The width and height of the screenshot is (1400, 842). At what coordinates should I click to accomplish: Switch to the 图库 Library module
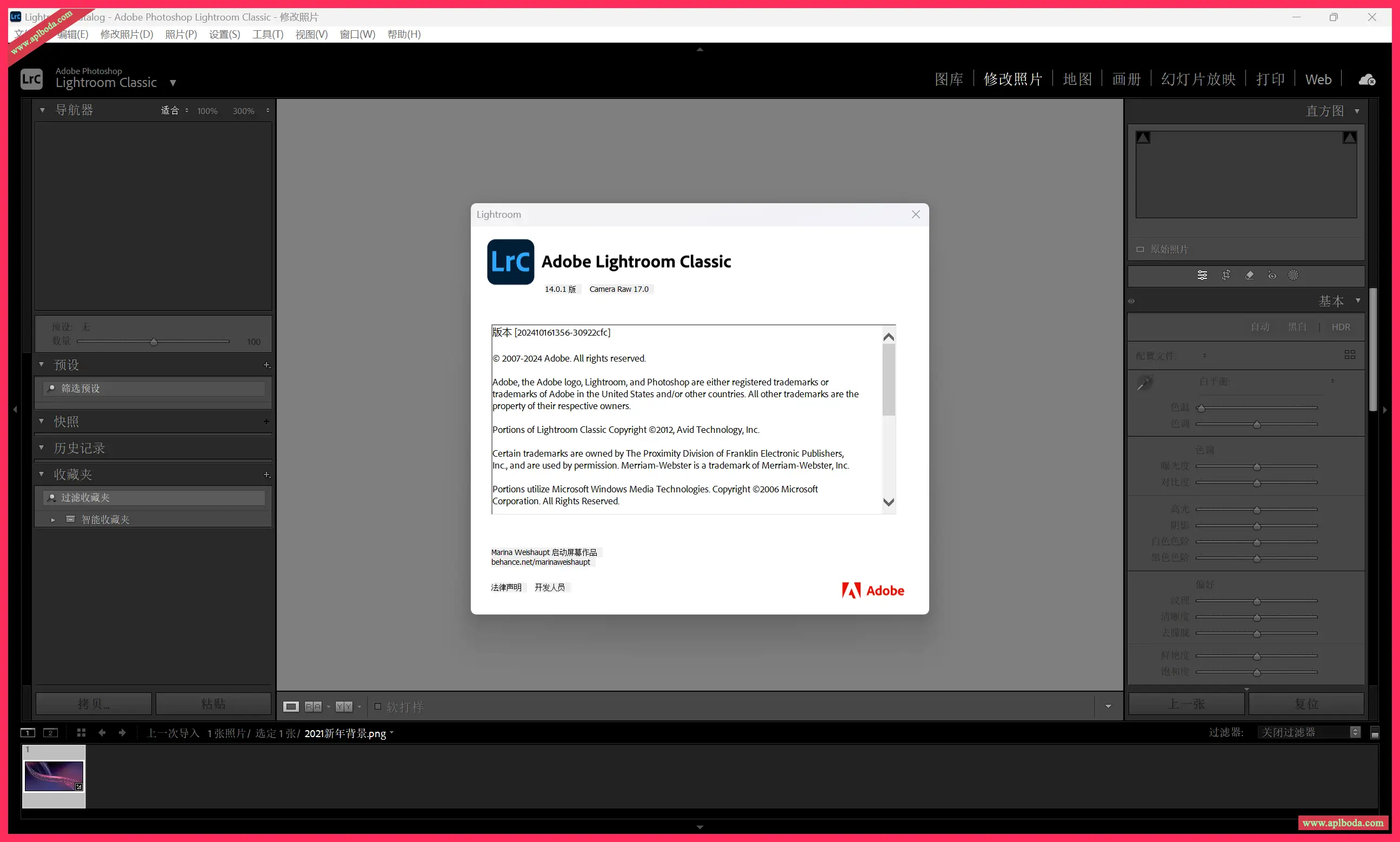point(949,79)
